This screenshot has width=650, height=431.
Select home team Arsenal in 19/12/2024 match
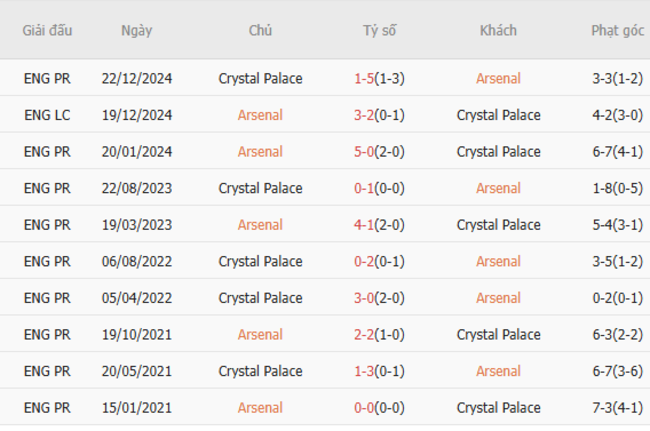(260, 115)
